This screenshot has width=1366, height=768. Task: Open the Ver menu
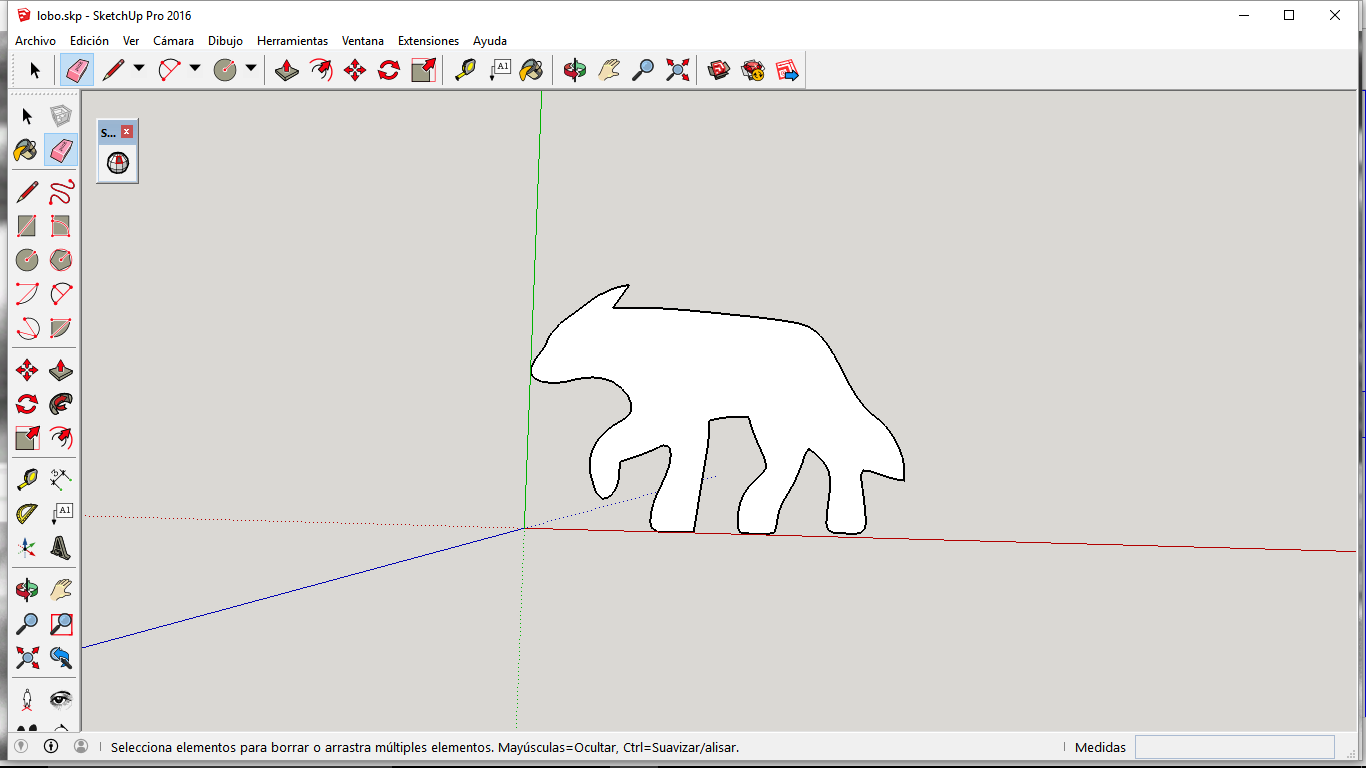[x=131, y=41]
